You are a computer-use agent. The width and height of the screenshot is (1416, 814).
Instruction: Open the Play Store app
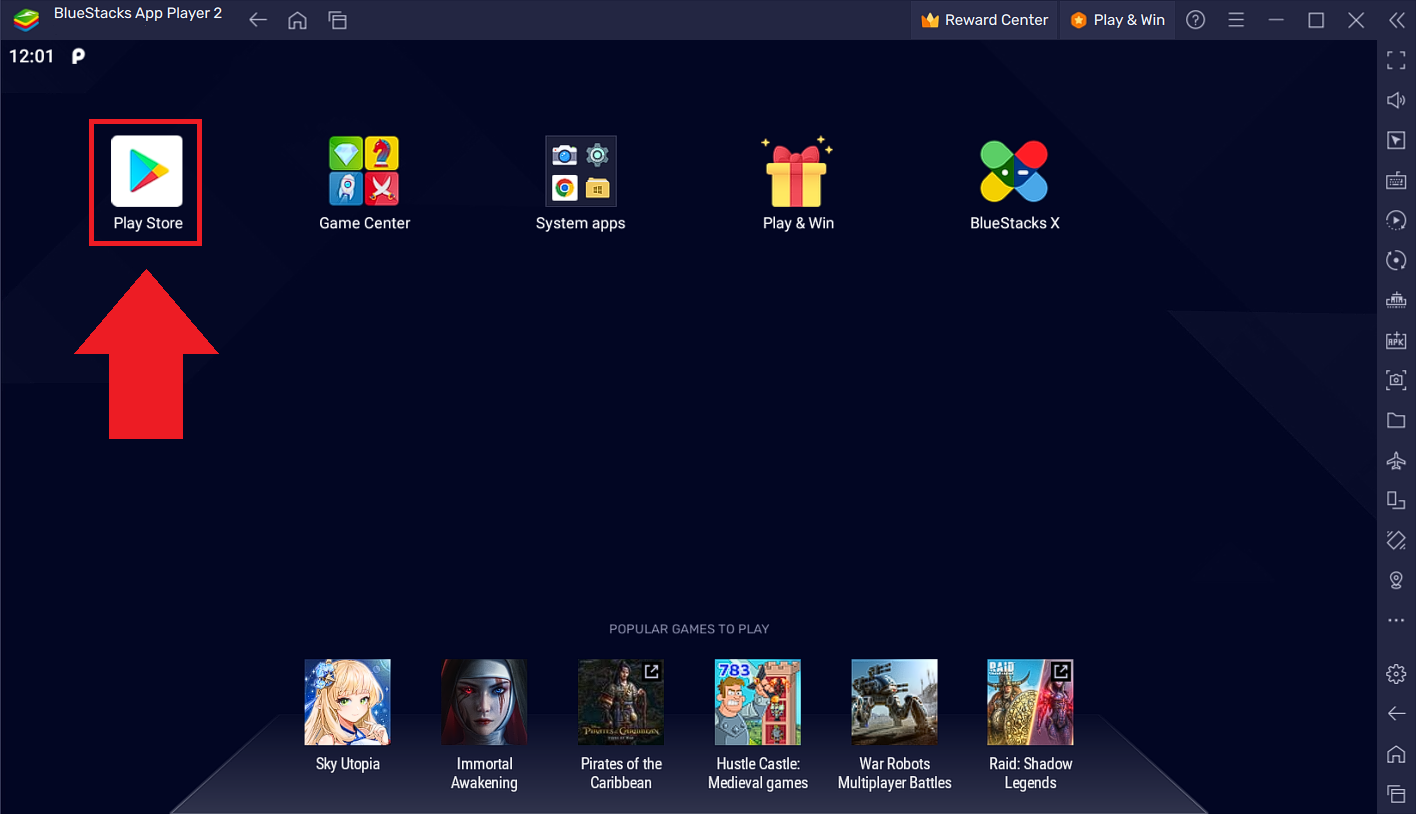(147, 171)
